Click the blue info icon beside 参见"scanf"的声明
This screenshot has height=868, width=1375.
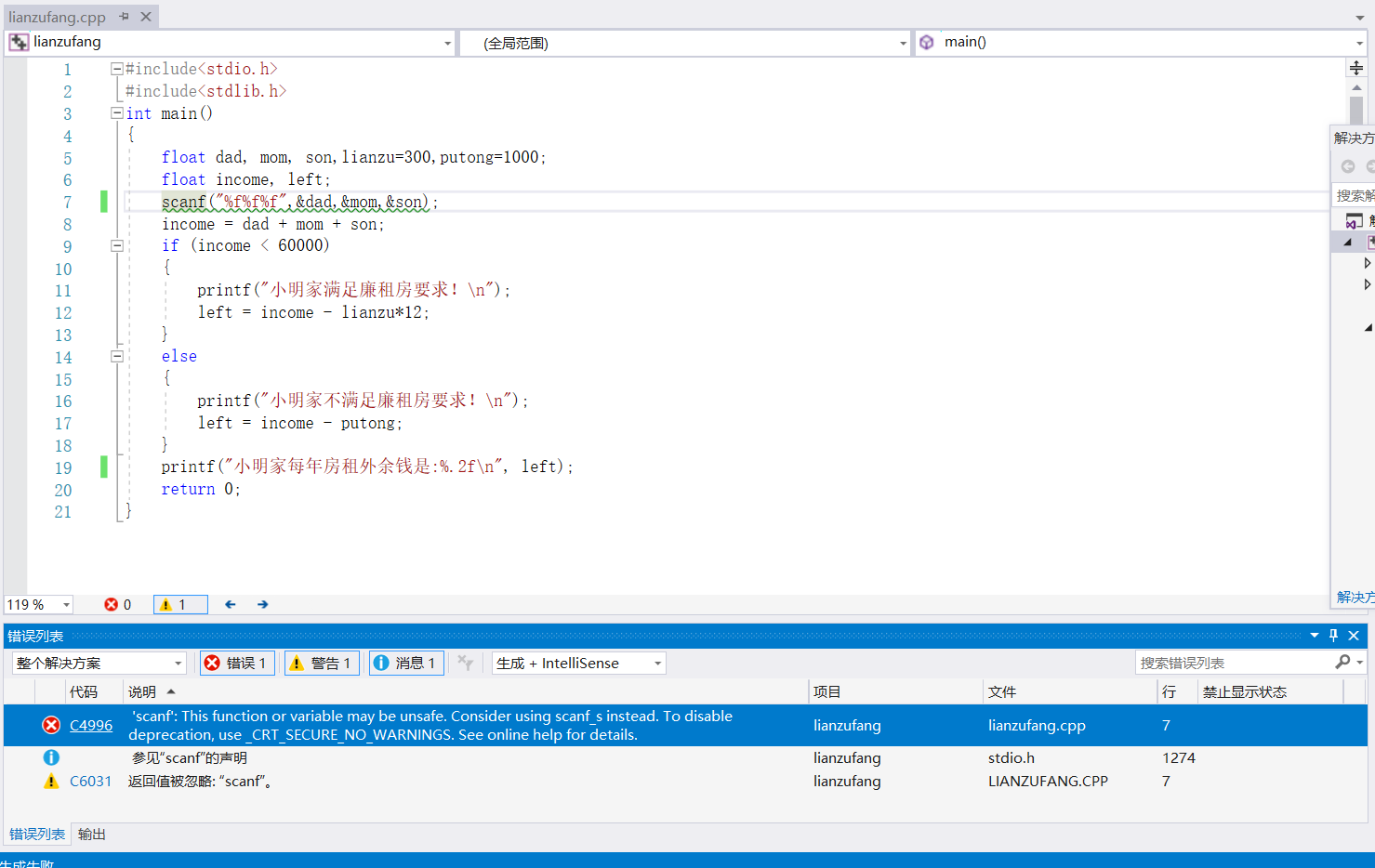pos(52,757)
